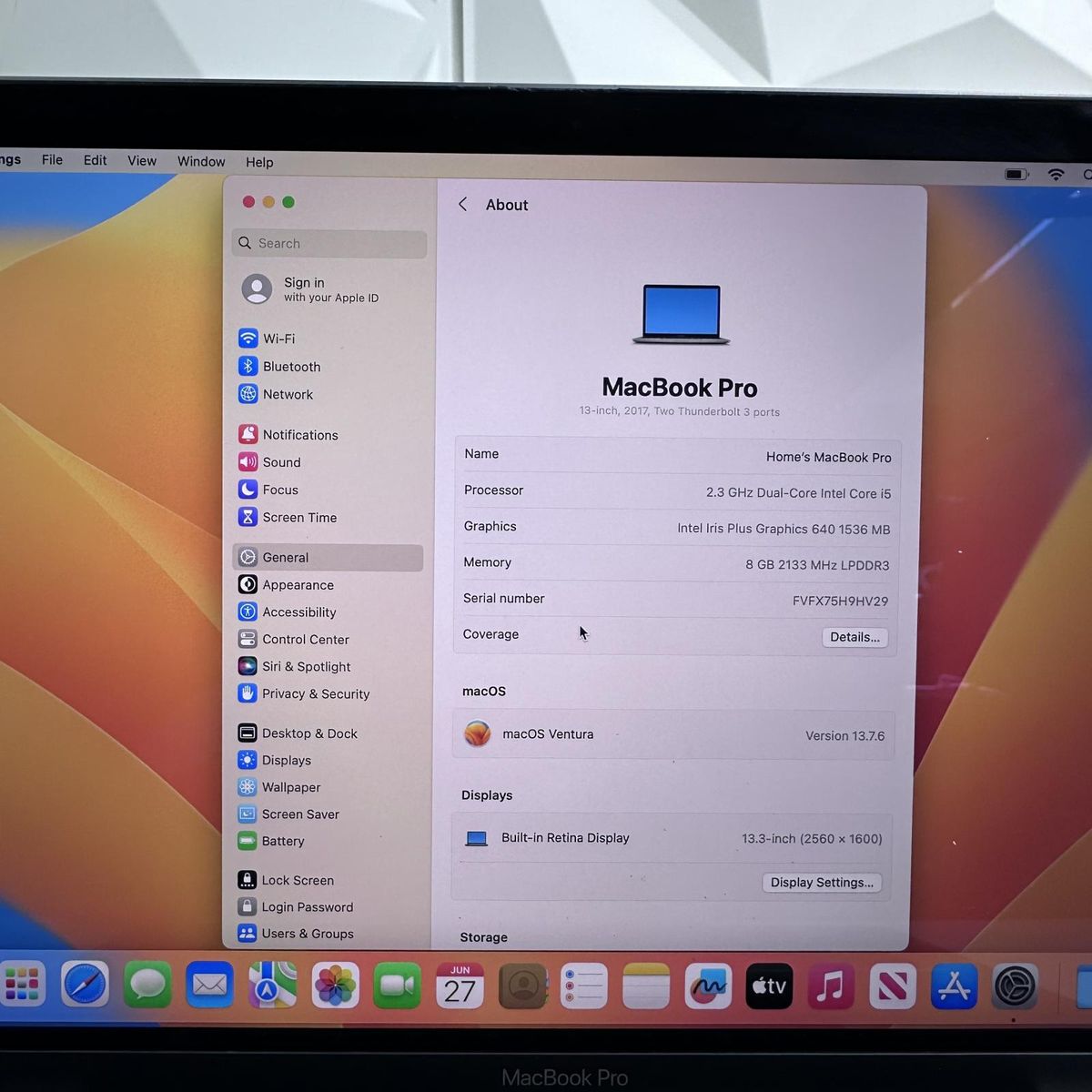Click Coverage Details button
Screen dimensions: 1092x1092
854,637
